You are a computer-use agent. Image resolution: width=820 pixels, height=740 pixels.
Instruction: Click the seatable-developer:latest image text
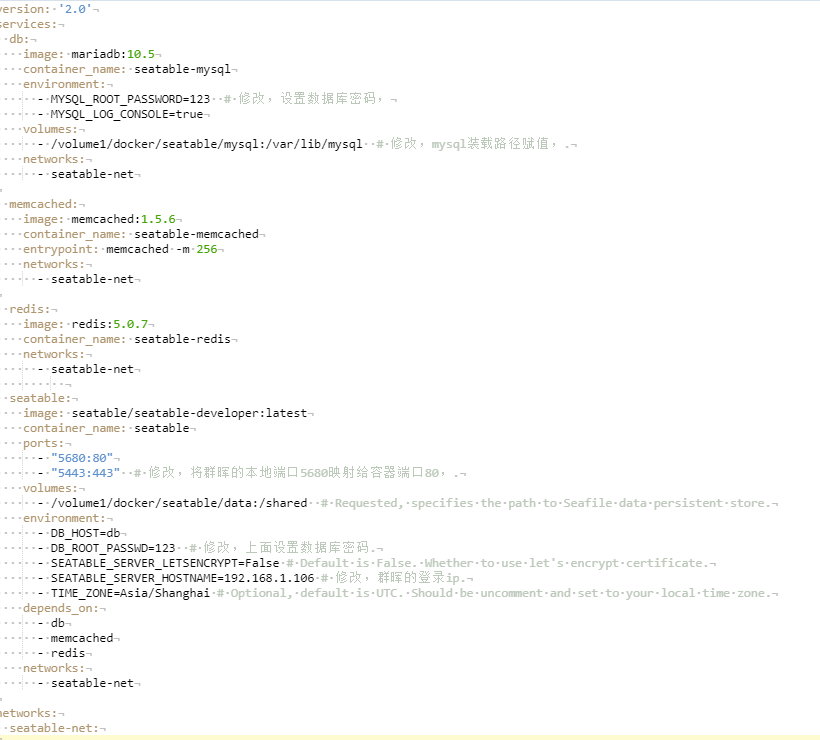190,413
